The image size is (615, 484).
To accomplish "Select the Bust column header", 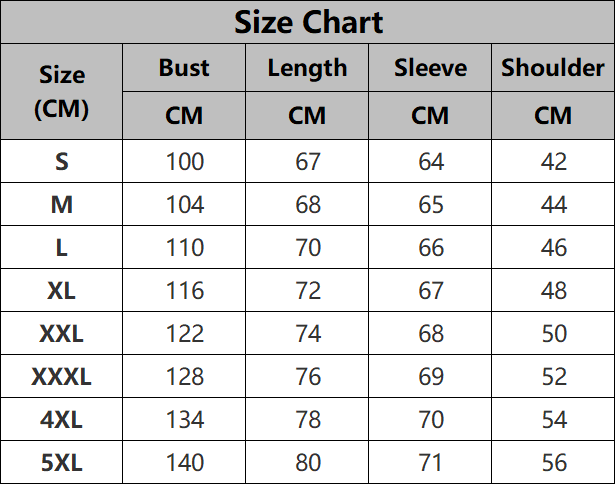I will click(x=184, y=68).
